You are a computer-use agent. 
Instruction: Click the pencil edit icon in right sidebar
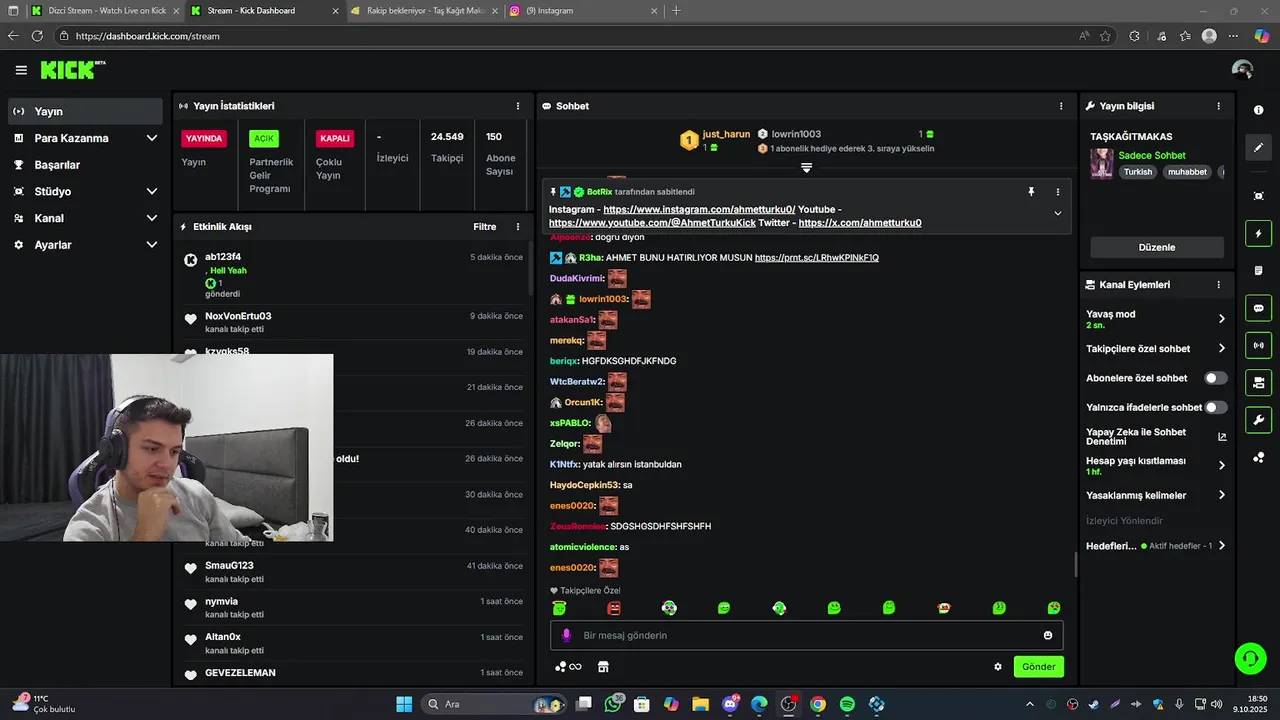pyautogui.click(x=1258, y=147)
